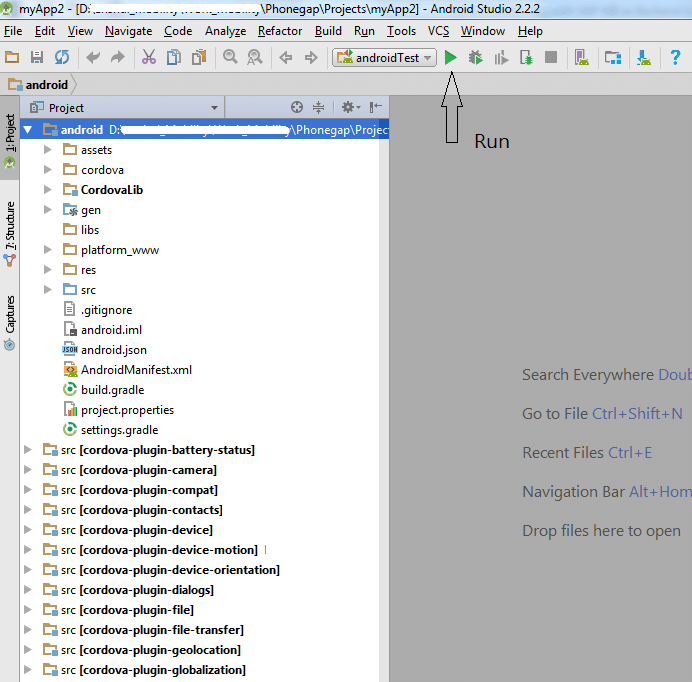Start debugging with the Debug bug icon
Viewport: 692px width, 682px height.
[476, 58]
